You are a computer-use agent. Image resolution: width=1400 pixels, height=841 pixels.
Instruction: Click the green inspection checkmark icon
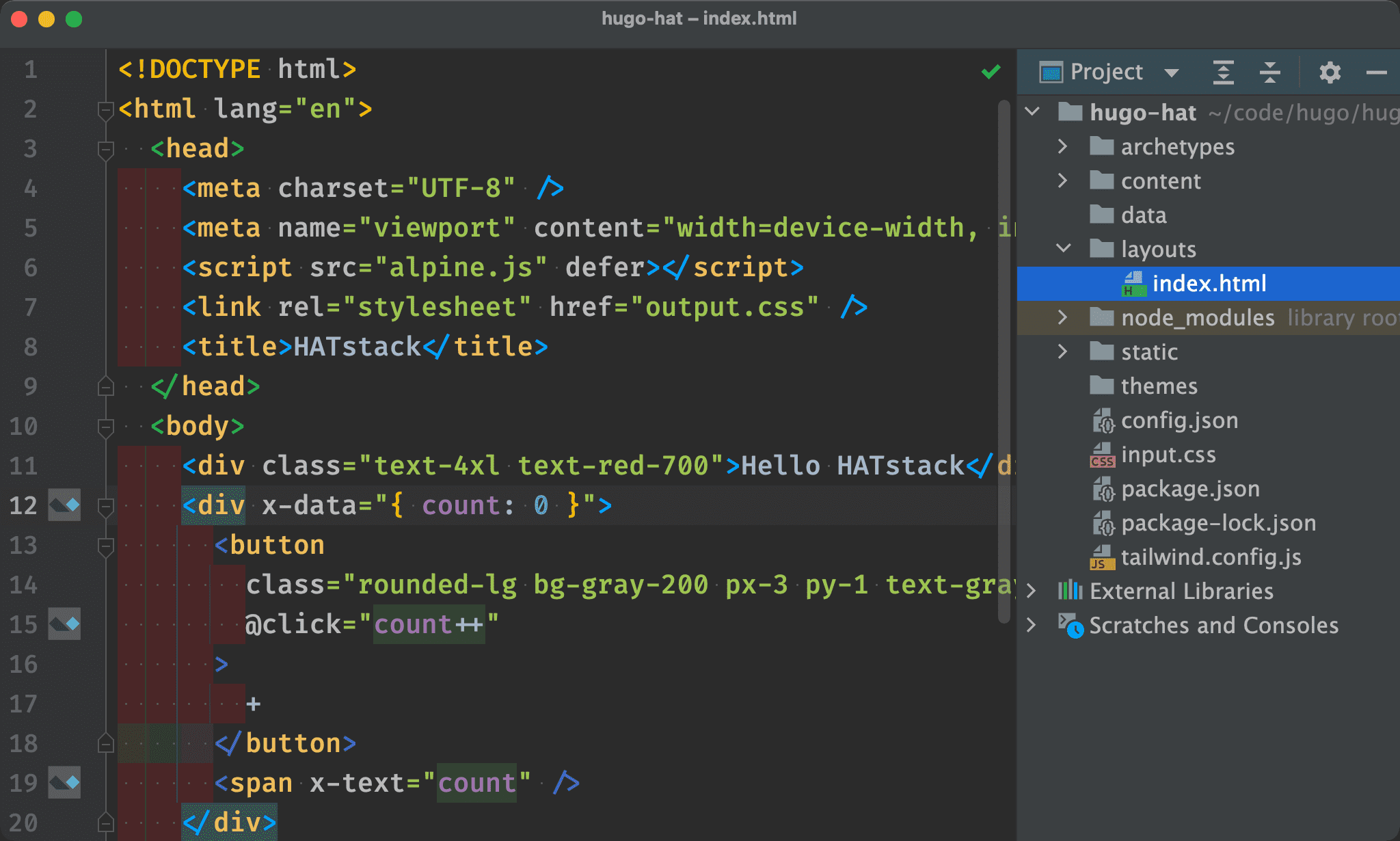(x=991, y=71)
